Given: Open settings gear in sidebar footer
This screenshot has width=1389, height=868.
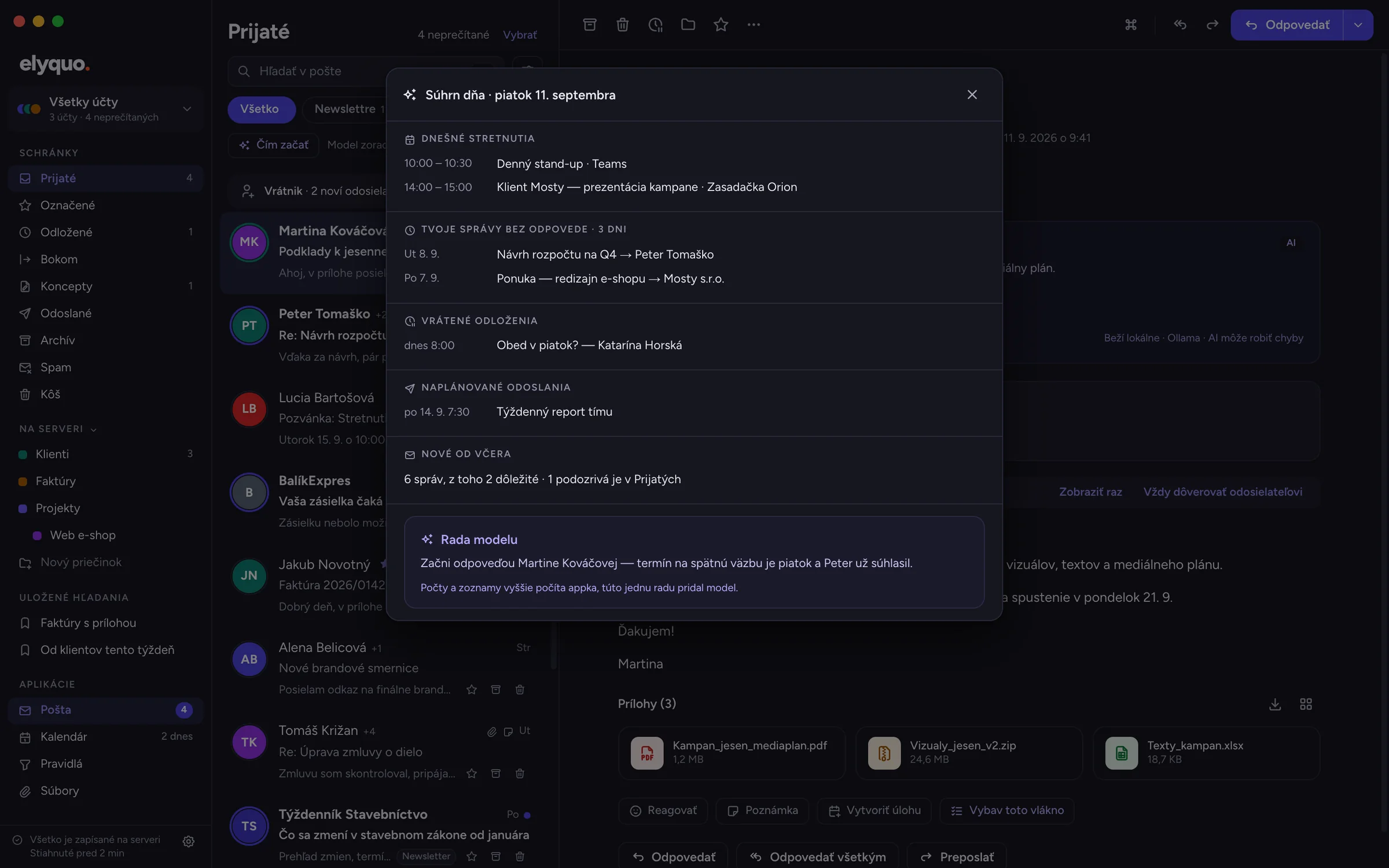Looking at the screenshot, I should pyautogui.click(x=188, y=841).
